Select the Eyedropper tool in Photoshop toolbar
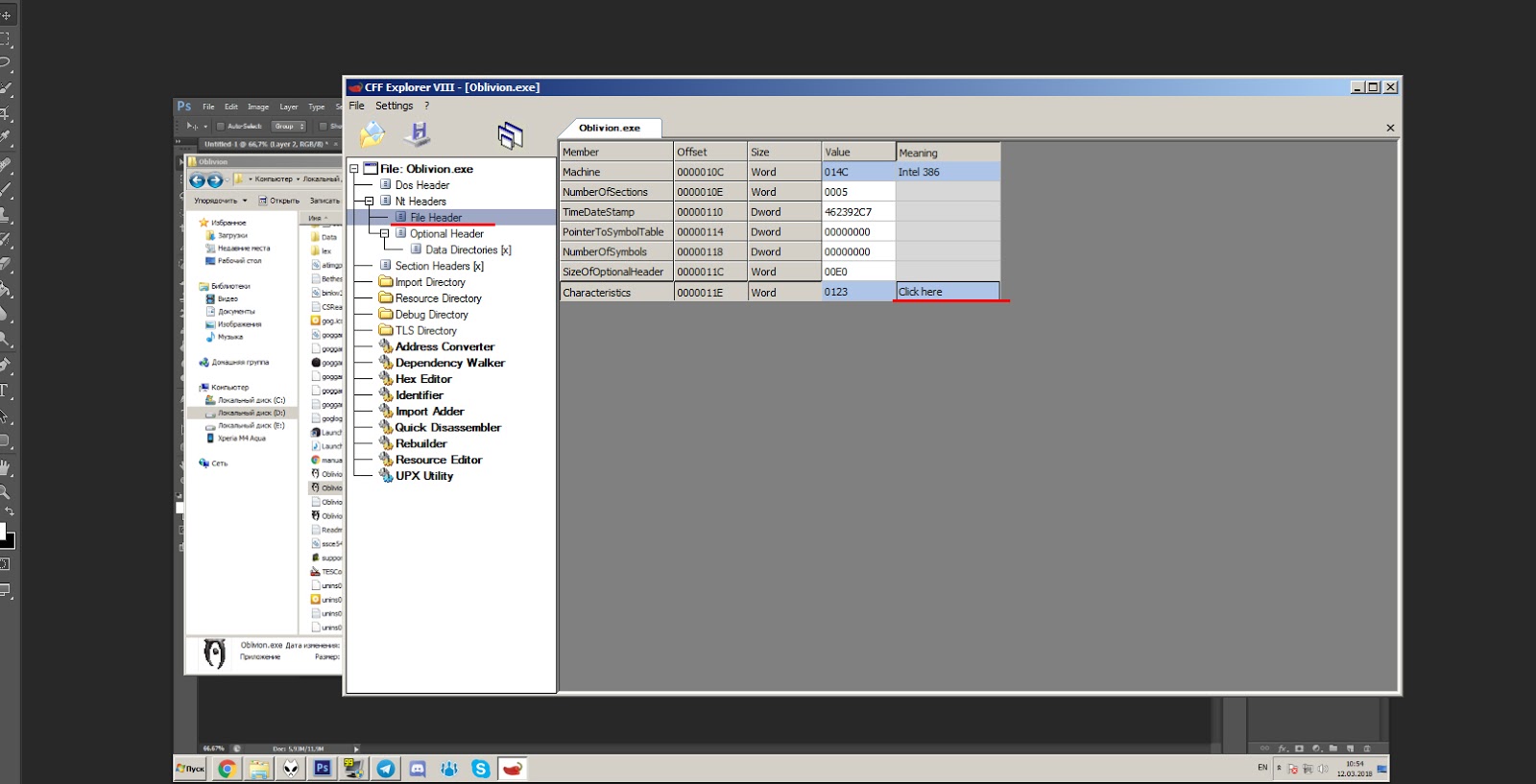 point(5,137)
